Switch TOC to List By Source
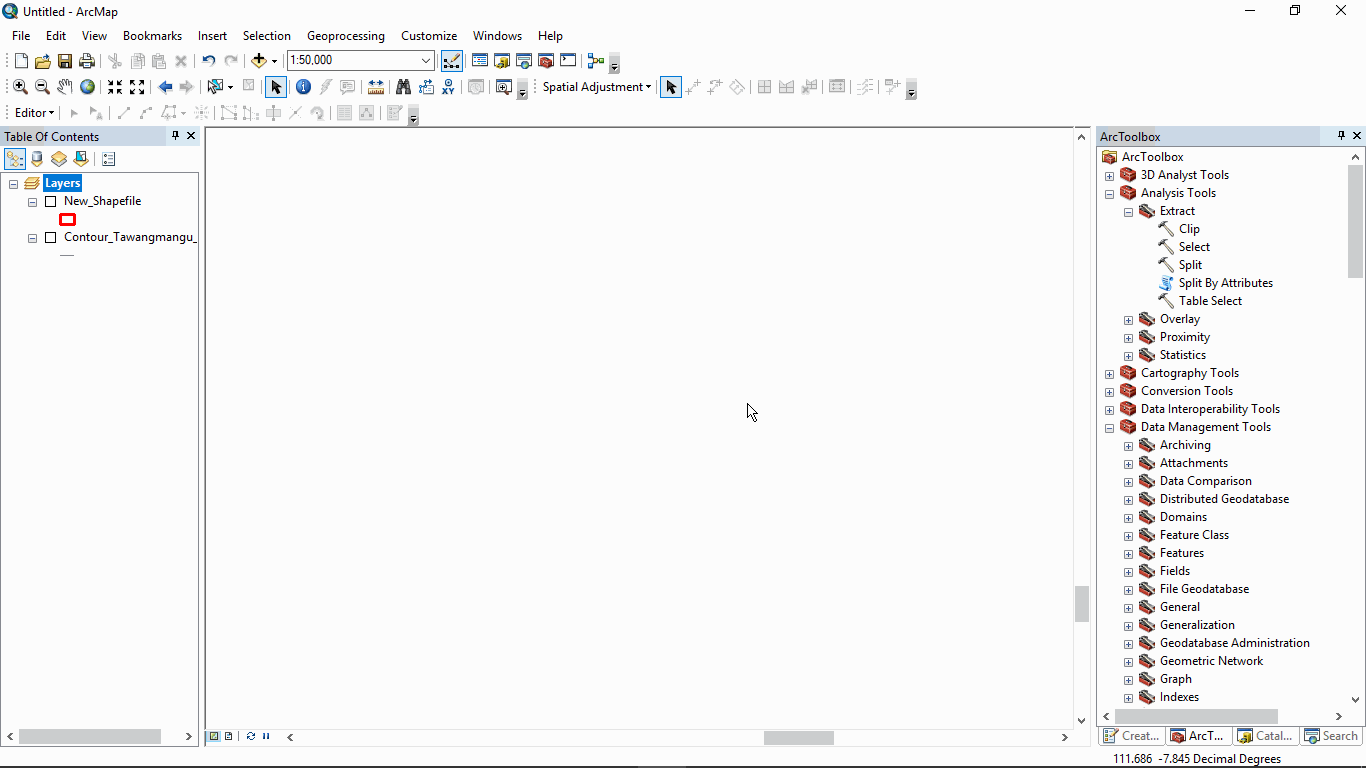The image size is (1366, 768). [37, 159]
